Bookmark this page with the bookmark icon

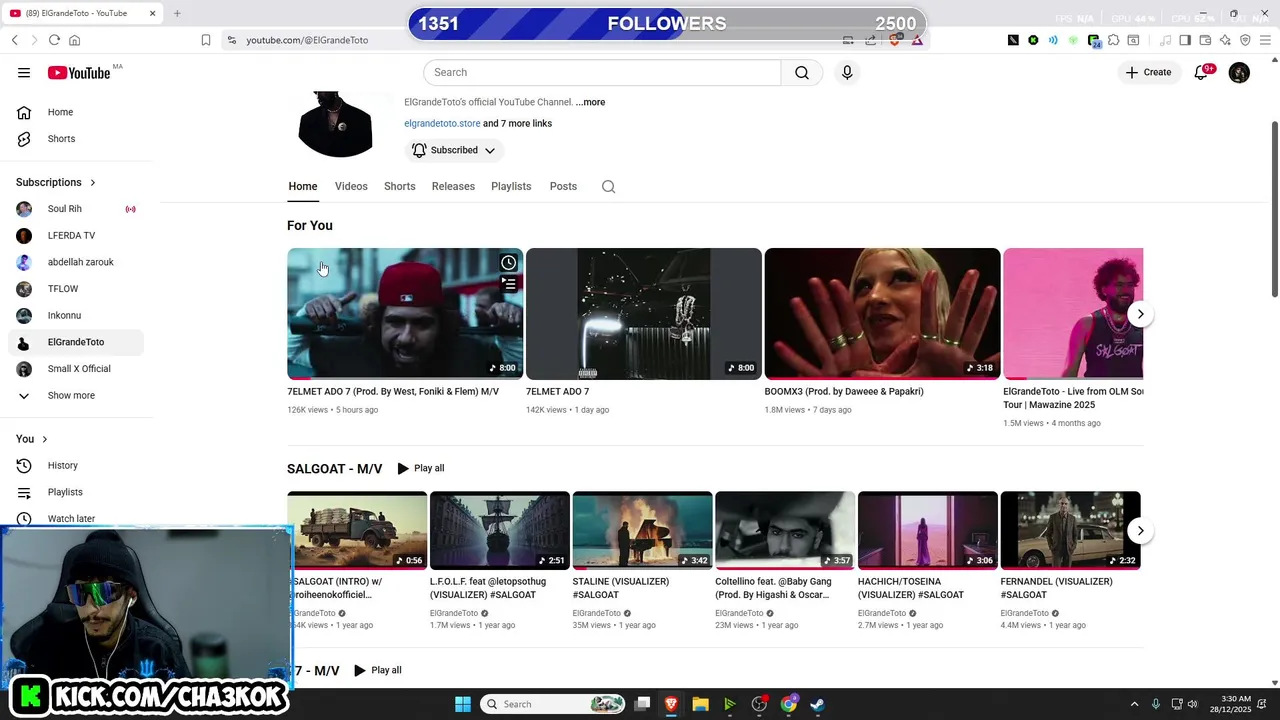(x=206, y=40)
